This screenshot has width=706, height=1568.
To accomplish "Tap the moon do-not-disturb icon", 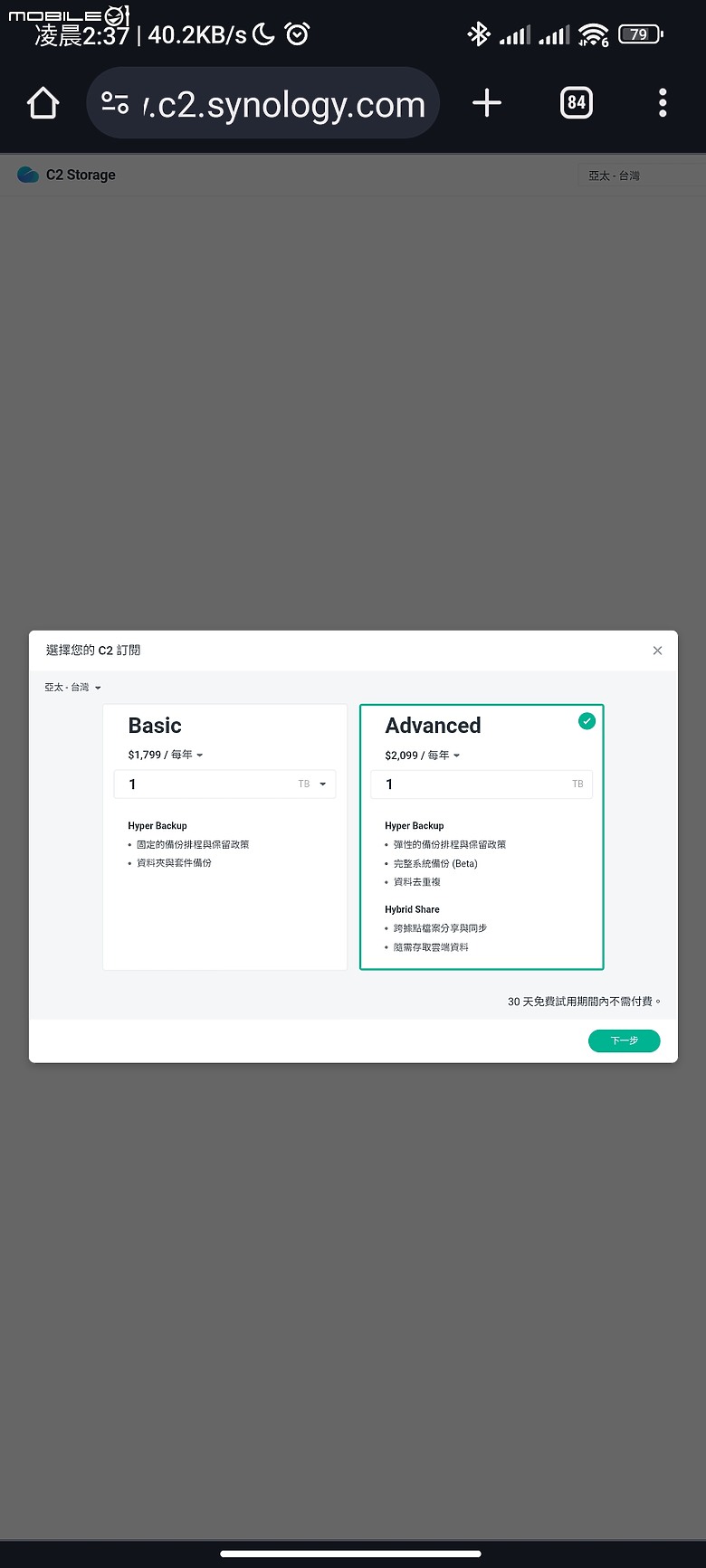I will [x=263, y=34].
